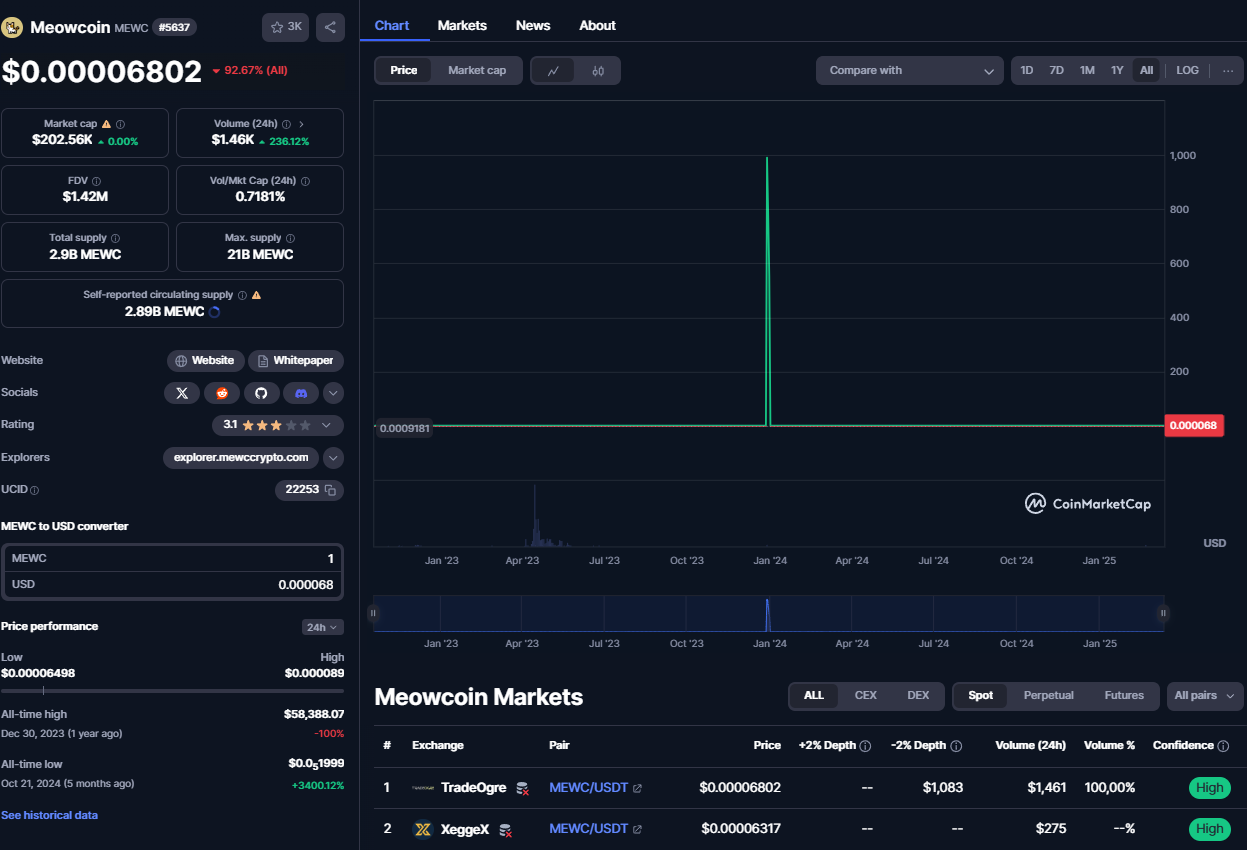Screen dimensions: 1247x850
Task: Set chart range to 1D
Action: tap(1026, 70)
